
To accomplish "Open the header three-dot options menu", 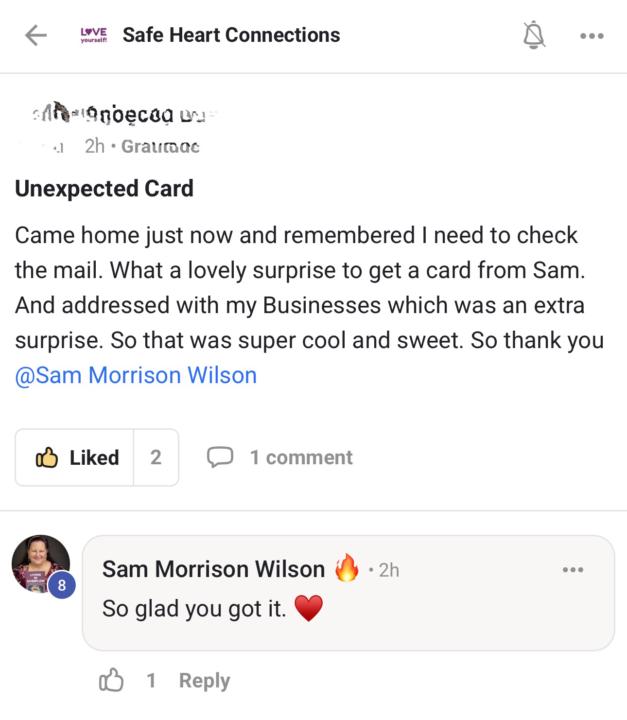I will pyautogui.click(x=591, y=36).
